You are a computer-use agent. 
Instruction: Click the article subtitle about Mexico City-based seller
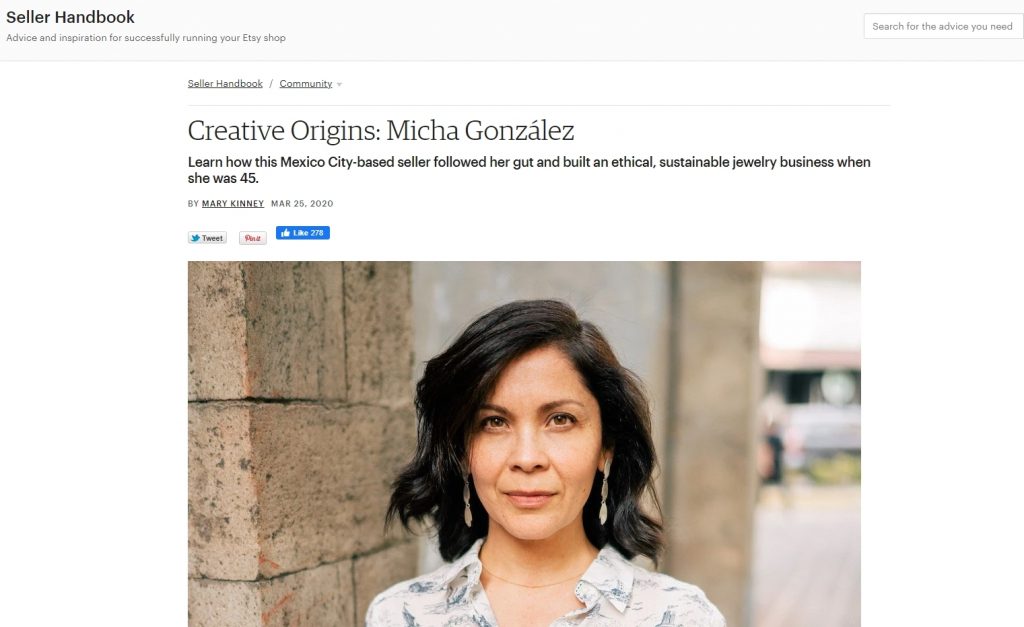tap(529, 170)
